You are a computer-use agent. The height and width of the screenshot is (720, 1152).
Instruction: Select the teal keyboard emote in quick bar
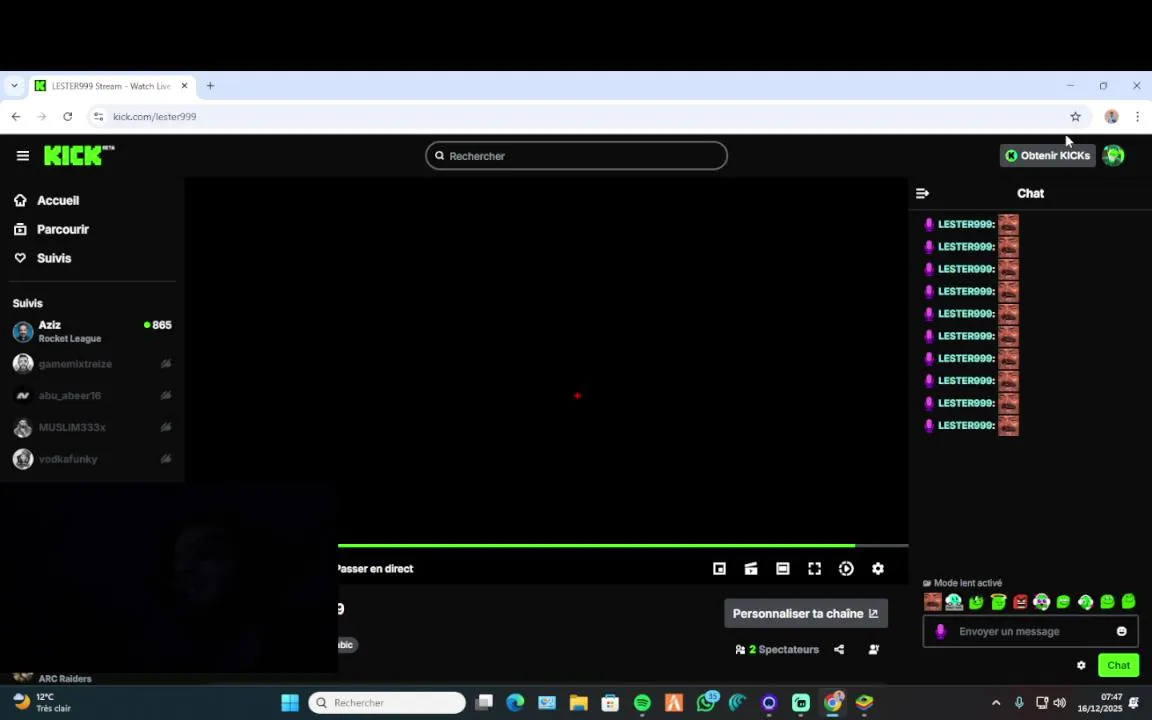tap(954, 602)
